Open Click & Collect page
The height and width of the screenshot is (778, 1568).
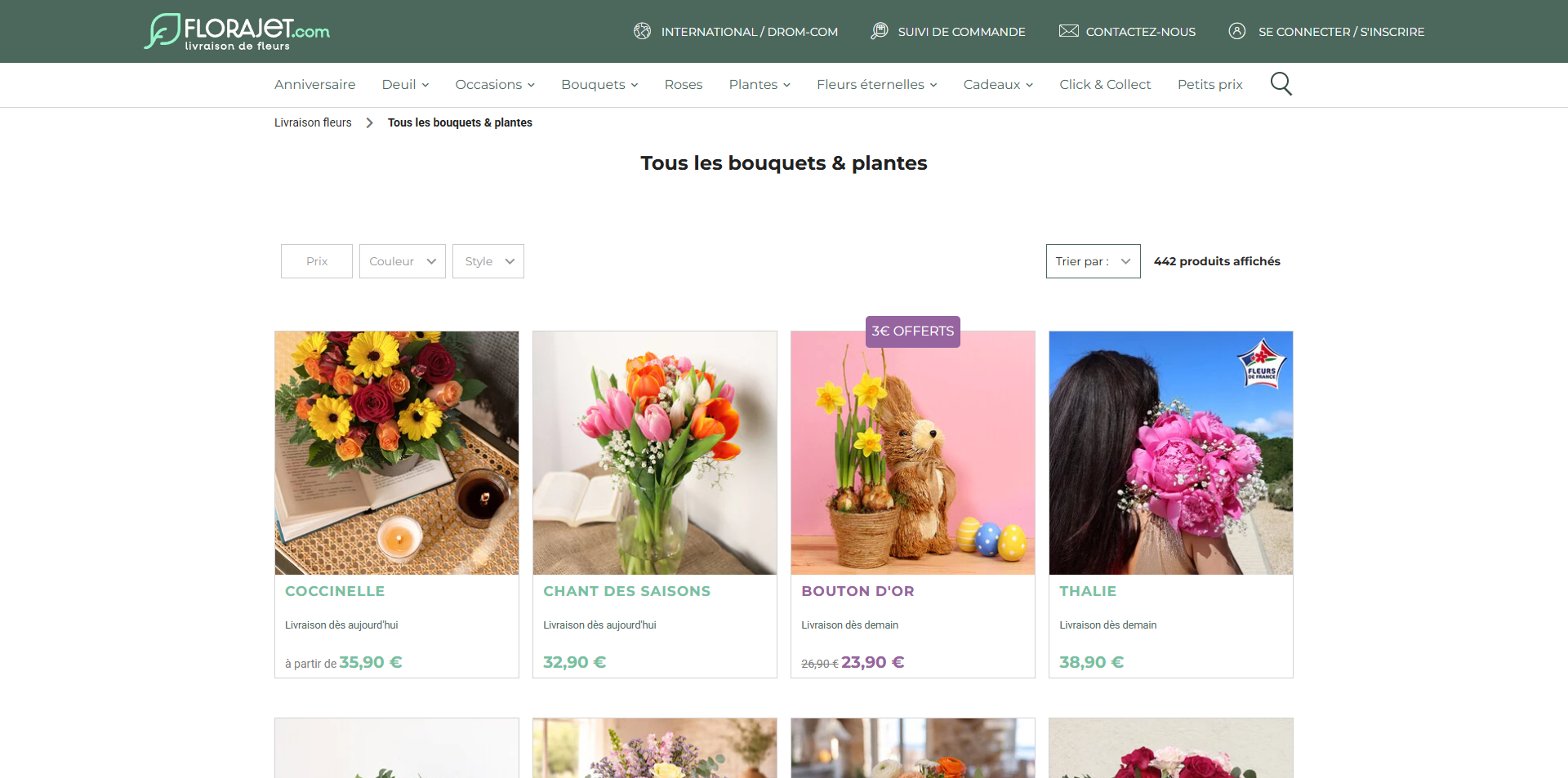coord(1105,84)
